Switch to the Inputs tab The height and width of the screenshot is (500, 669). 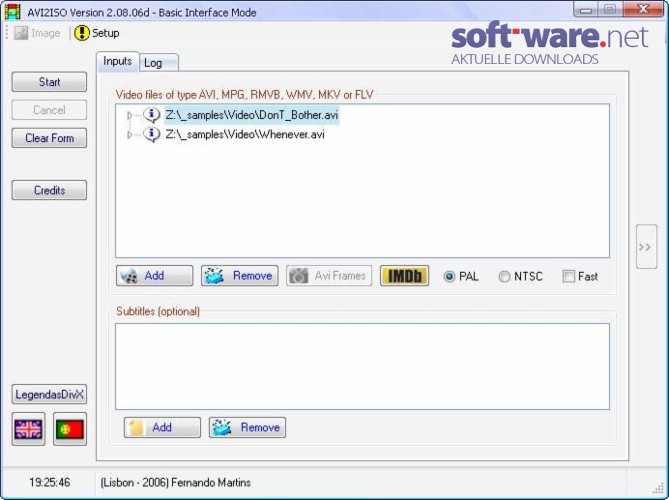click(x=117, y=62)
